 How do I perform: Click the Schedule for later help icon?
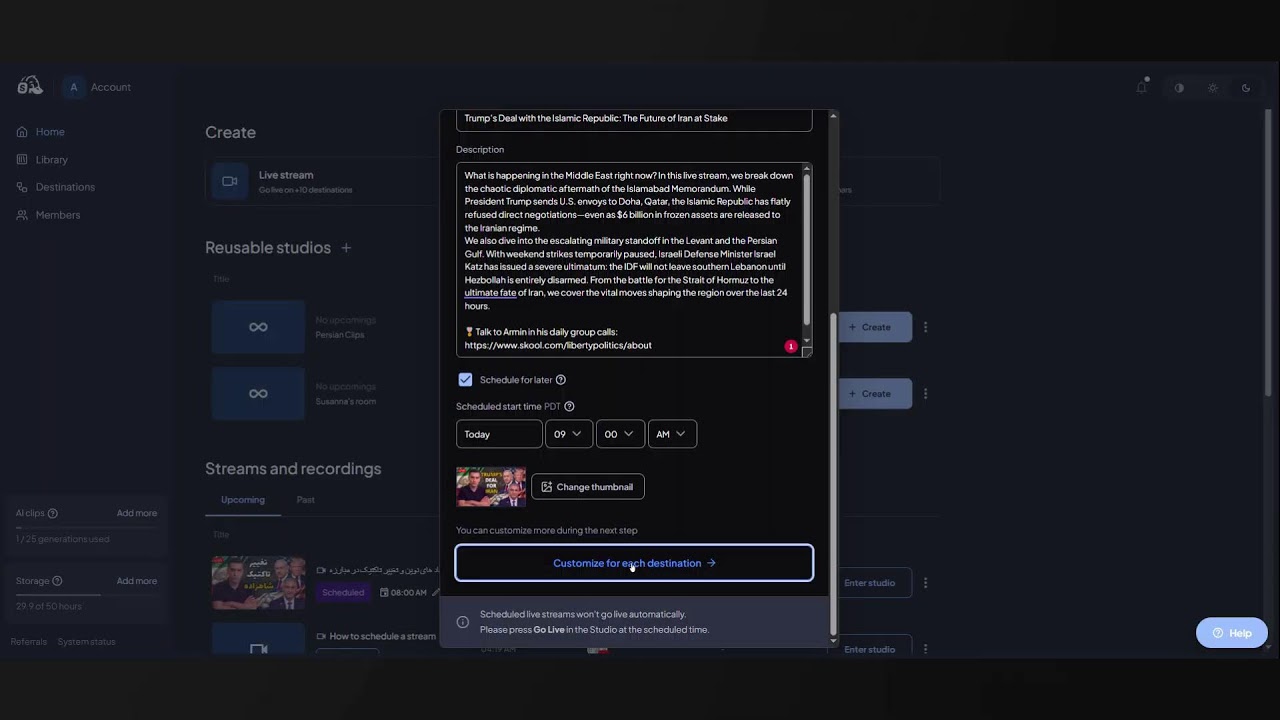click(561, 380)
